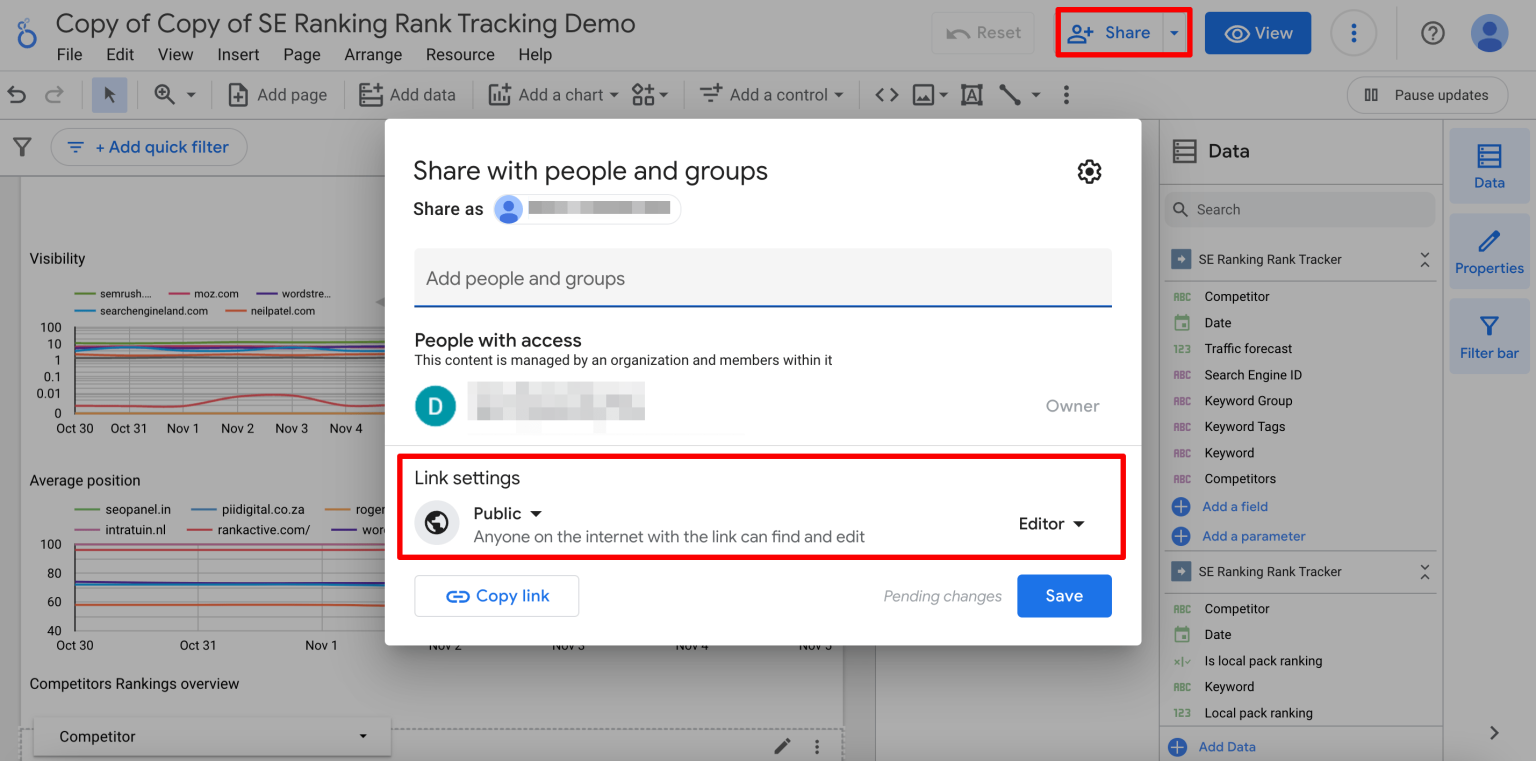Open the Properties panel pencil icon
This screenshot has height=761, width=1536.
[x=1489, y=251]
